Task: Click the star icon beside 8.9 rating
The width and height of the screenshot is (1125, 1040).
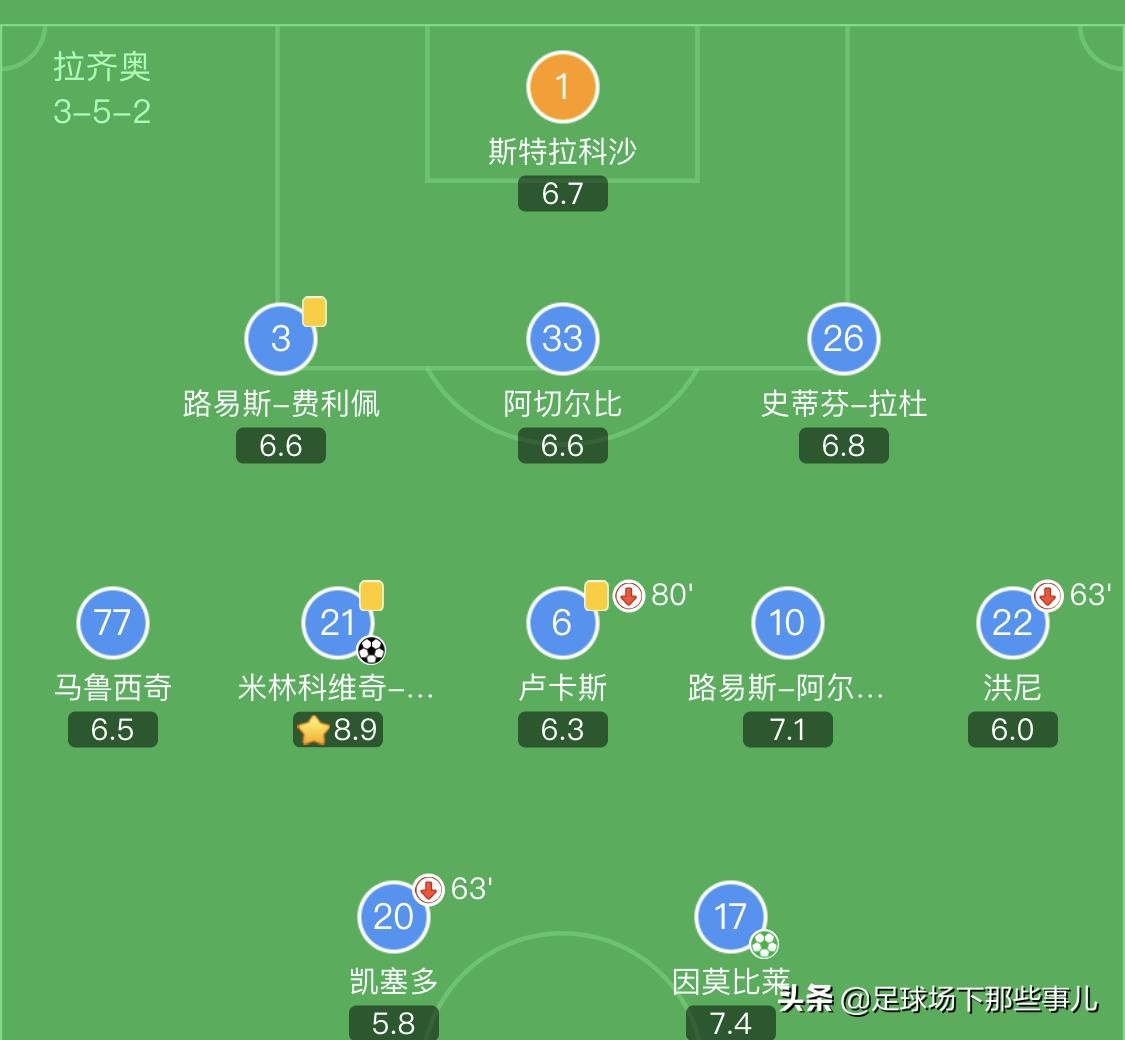Action: tap(313, 730)
